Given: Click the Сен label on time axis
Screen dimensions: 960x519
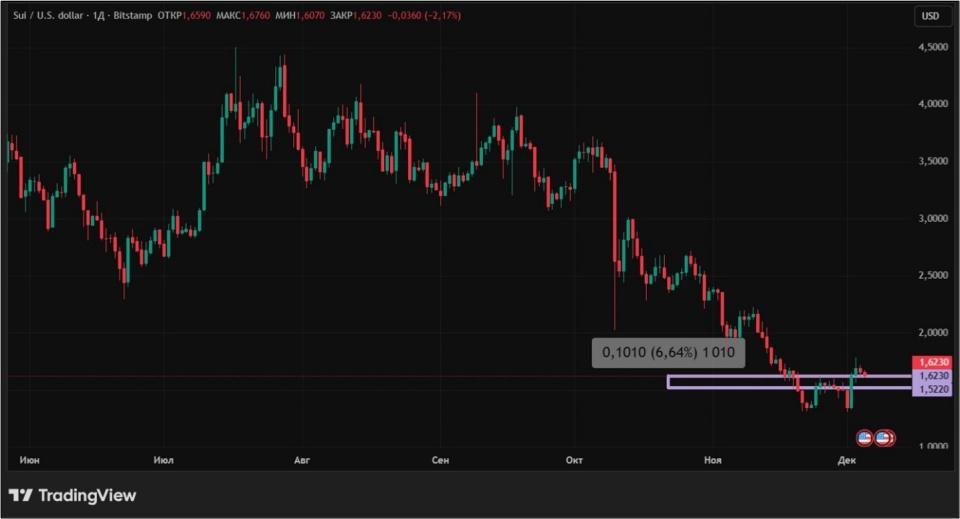Looking at the screenshot, I should tap(440, 460).
